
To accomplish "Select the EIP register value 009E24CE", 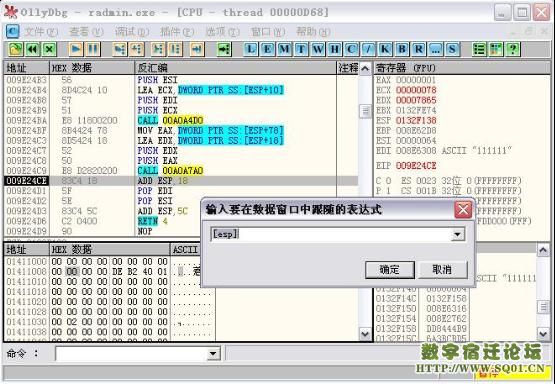I will 416,166.
